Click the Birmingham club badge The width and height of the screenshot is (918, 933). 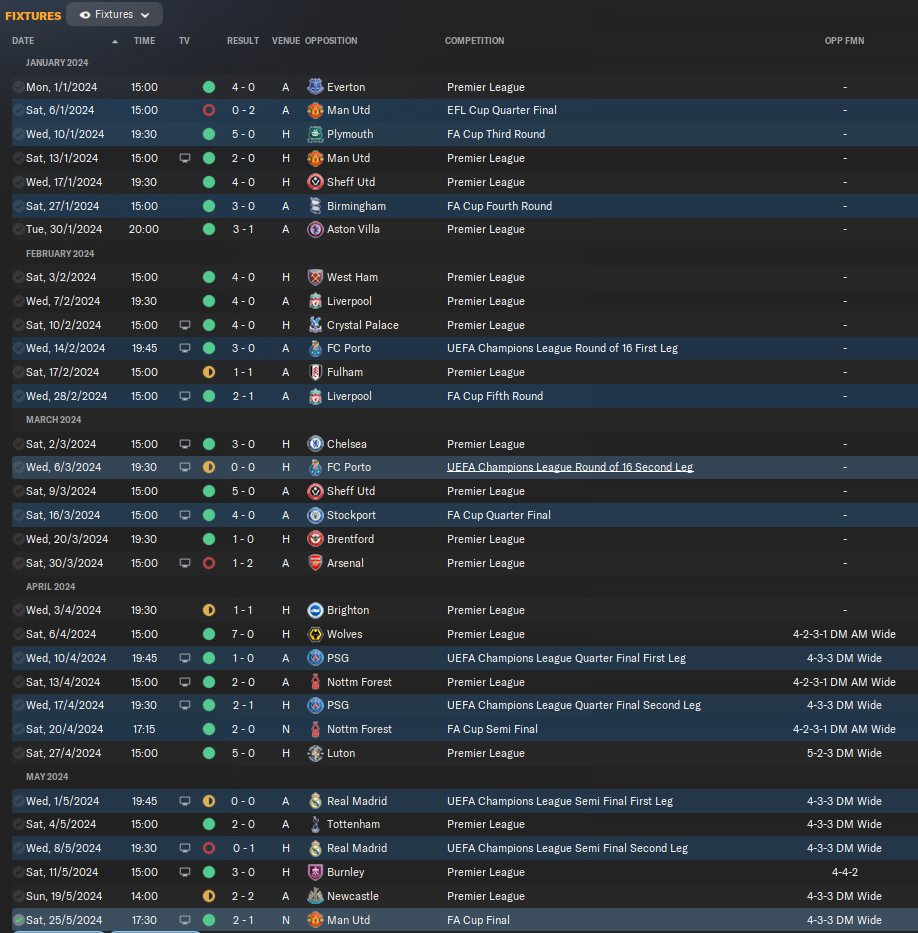pos(315,206)
